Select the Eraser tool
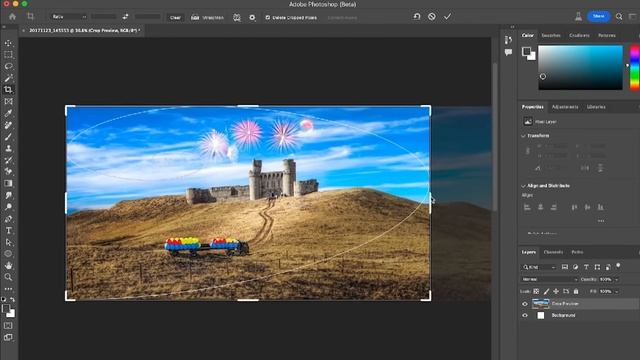Viewport: 640px width, 360px height. 8,171
